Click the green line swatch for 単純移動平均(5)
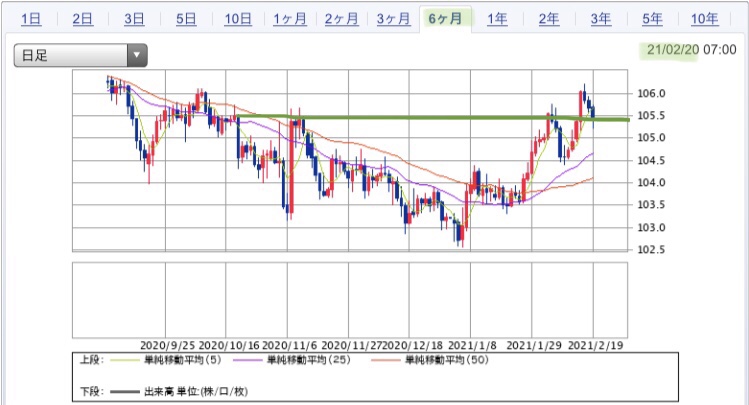 pyautogui.click(x=126, y=360)
